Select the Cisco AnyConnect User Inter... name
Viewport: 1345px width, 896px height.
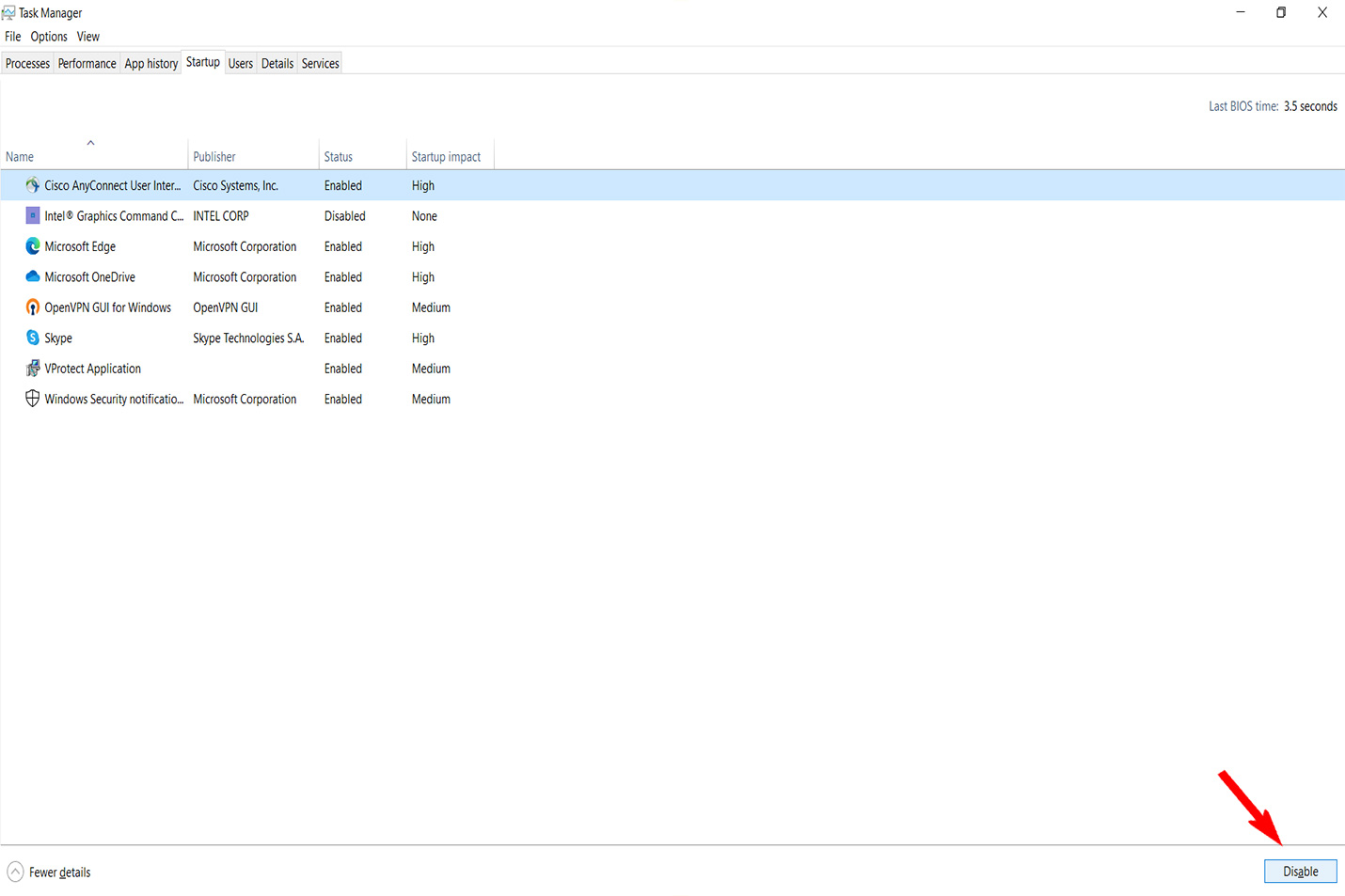coord(113,185)
